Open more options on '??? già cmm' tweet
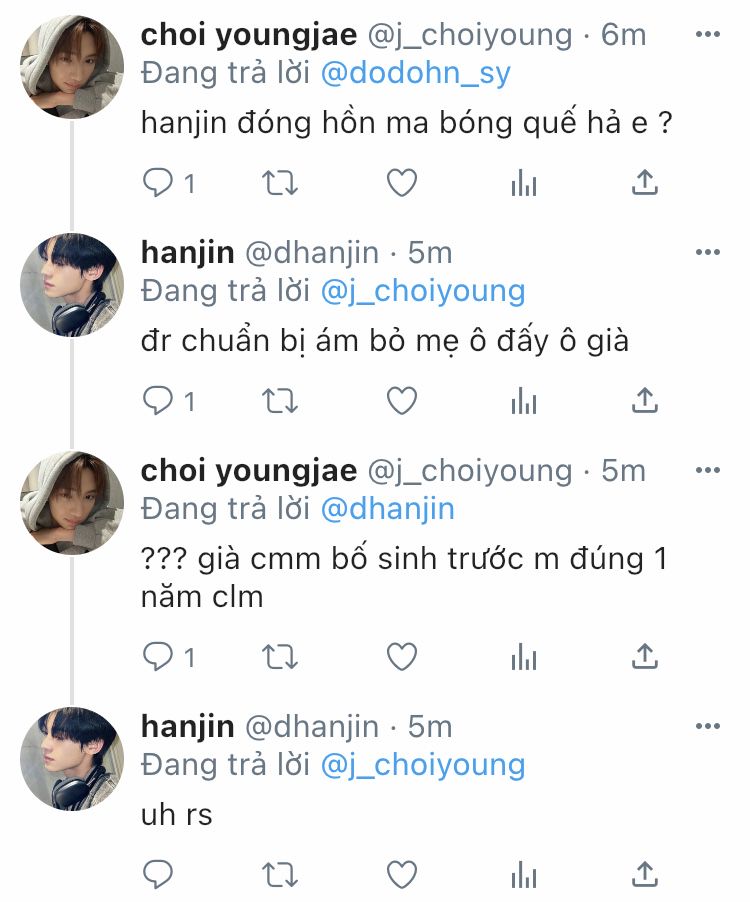 click(707, 470)
